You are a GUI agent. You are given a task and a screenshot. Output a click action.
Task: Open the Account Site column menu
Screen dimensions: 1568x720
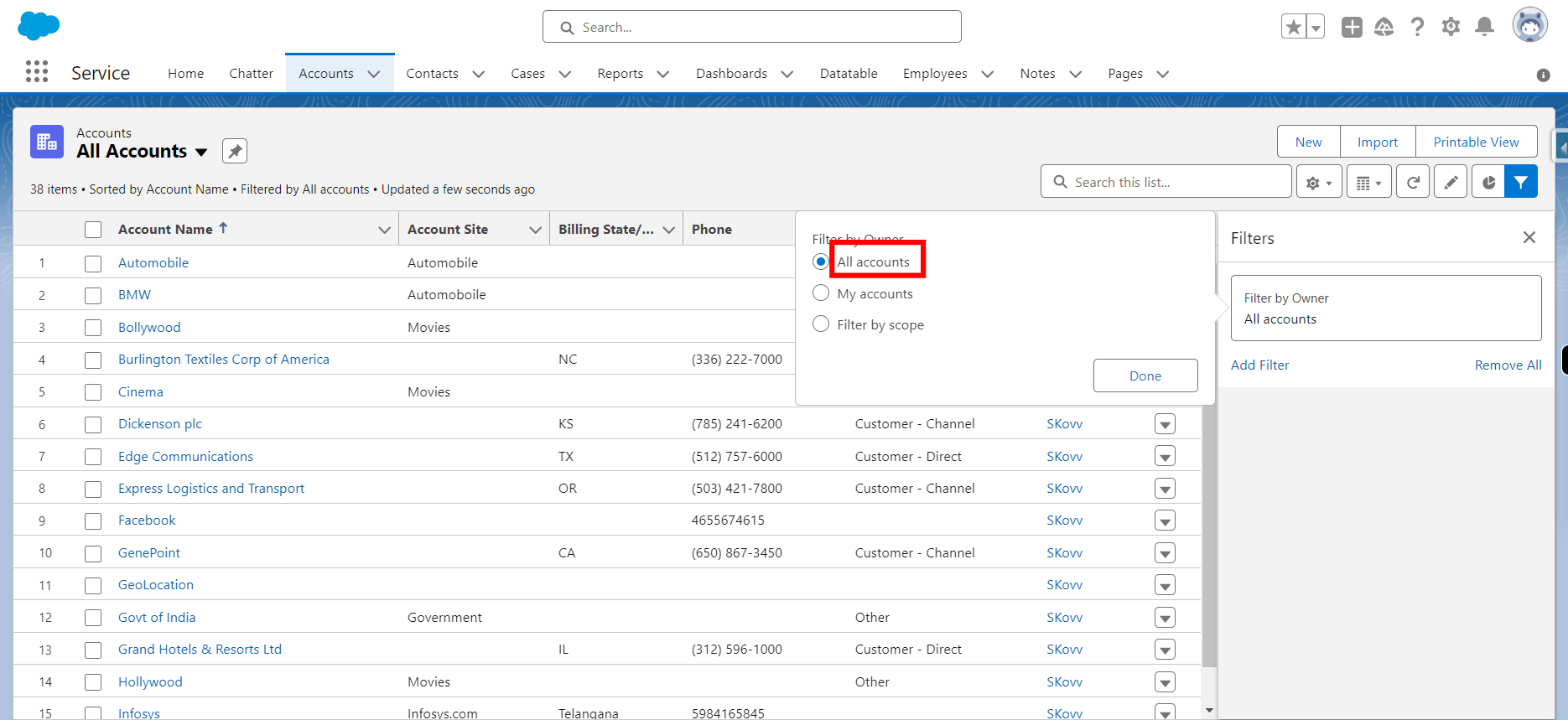click(535, 230)
